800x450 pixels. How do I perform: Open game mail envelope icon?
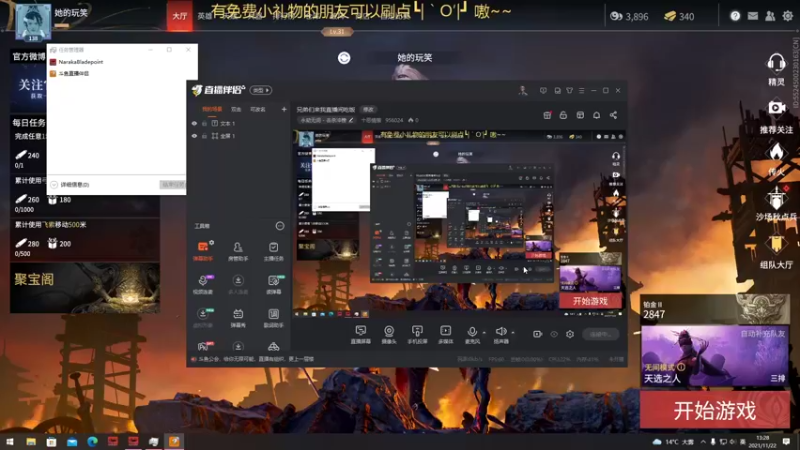click(753, 16)
